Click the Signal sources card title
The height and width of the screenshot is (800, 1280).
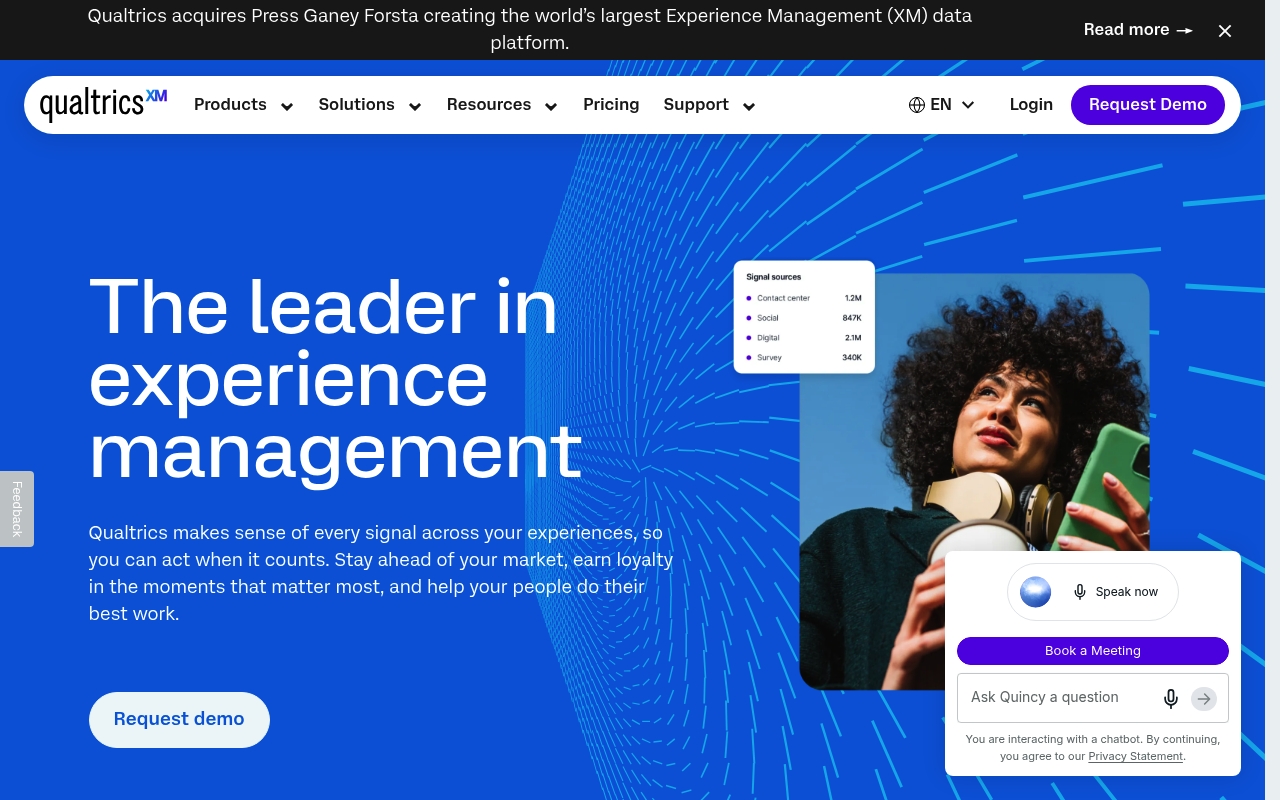[774, 277]
